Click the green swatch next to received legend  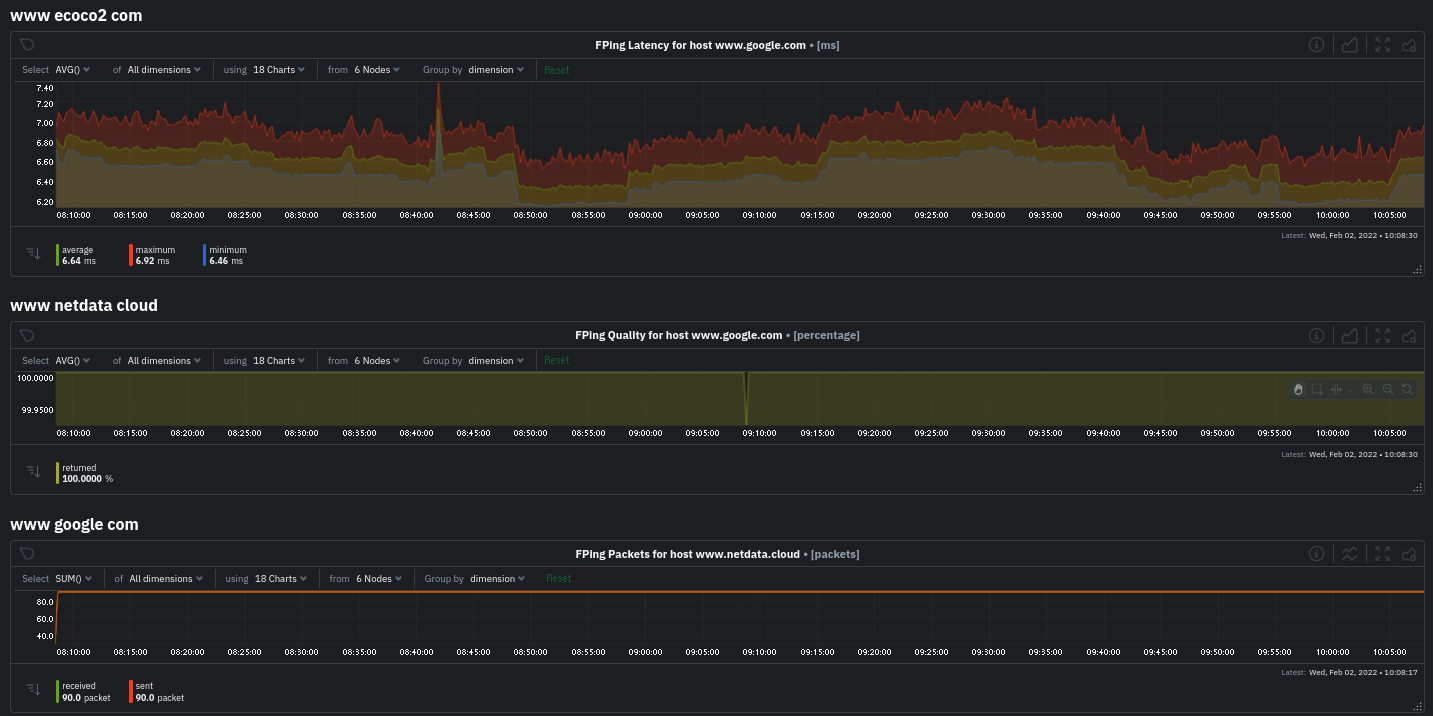[x=58, y=691]
